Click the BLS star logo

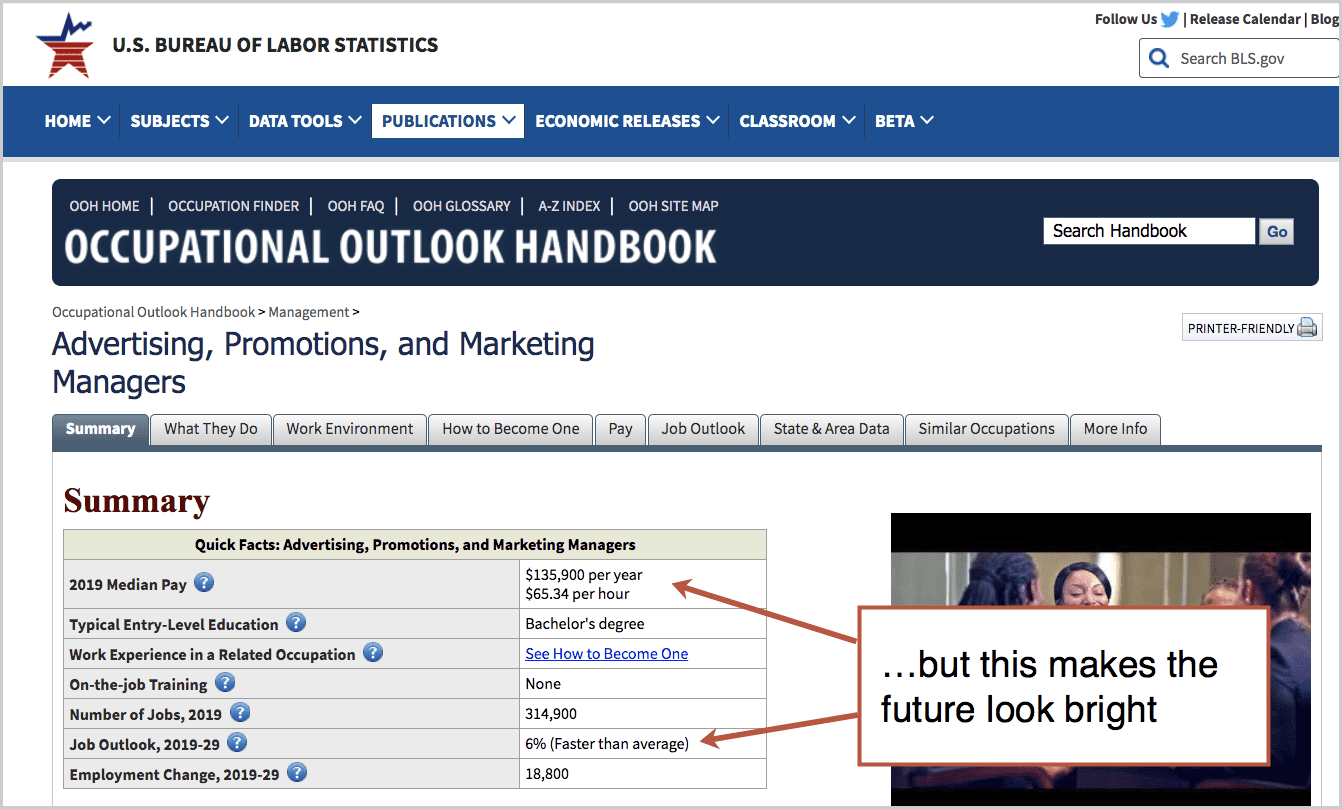click(65, 45)
